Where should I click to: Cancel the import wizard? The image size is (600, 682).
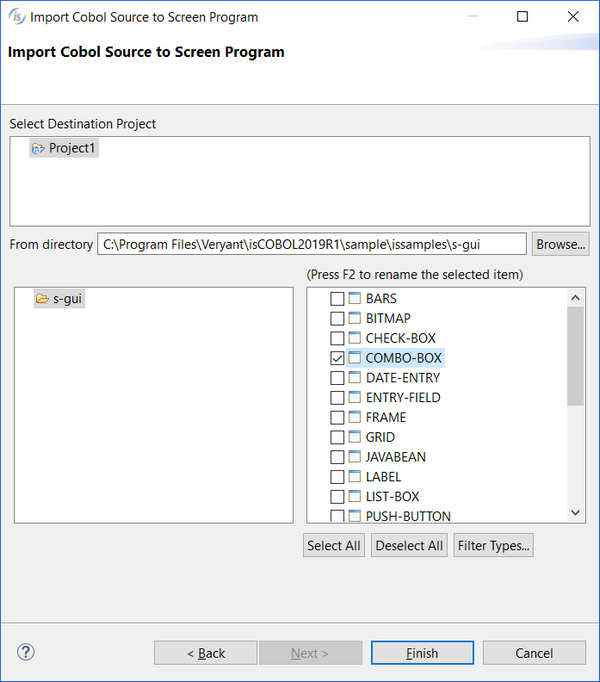point(534,653)
